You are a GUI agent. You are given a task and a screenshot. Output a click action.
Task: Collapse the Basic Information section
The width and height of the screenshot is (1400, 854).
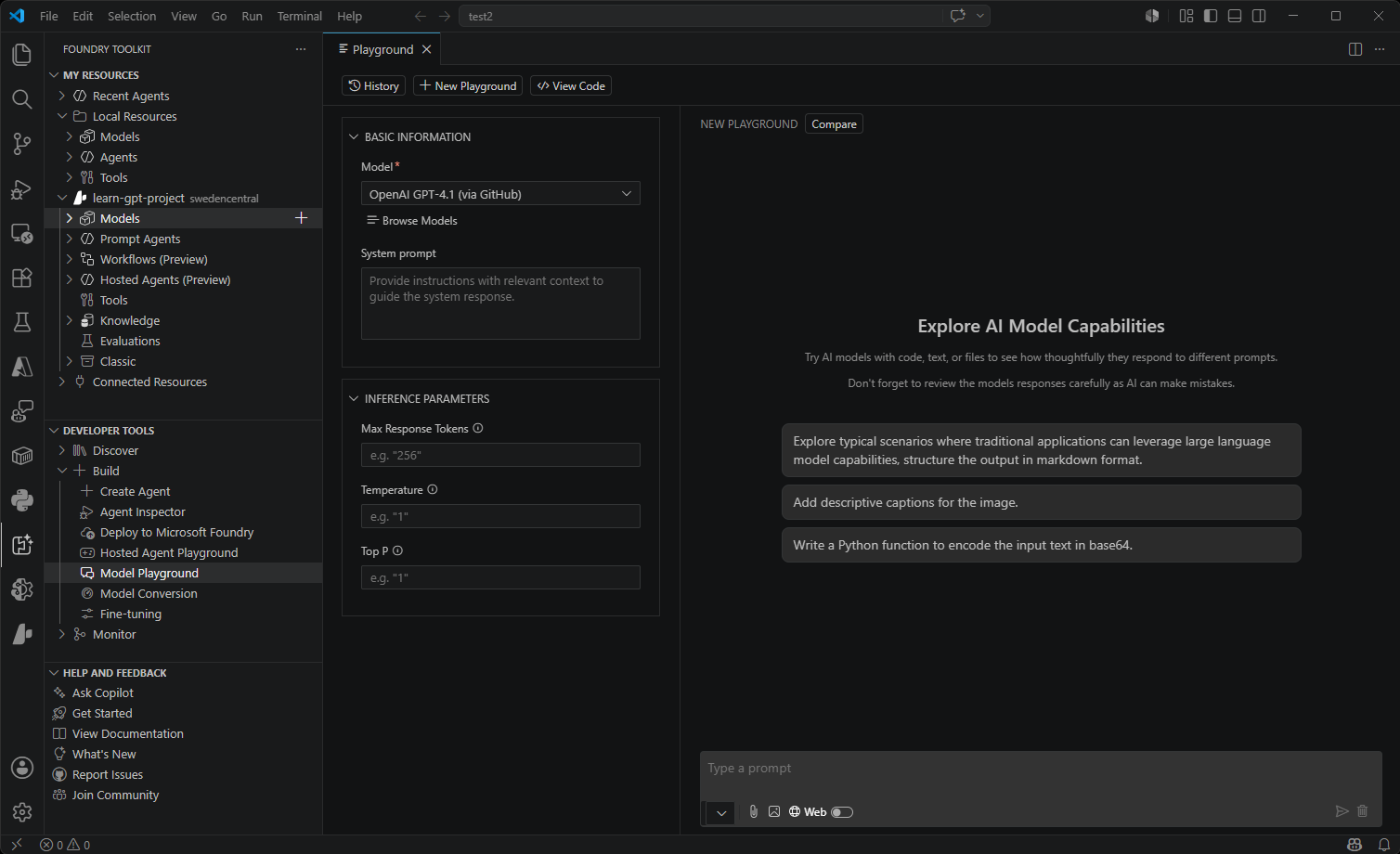(353, 136)
